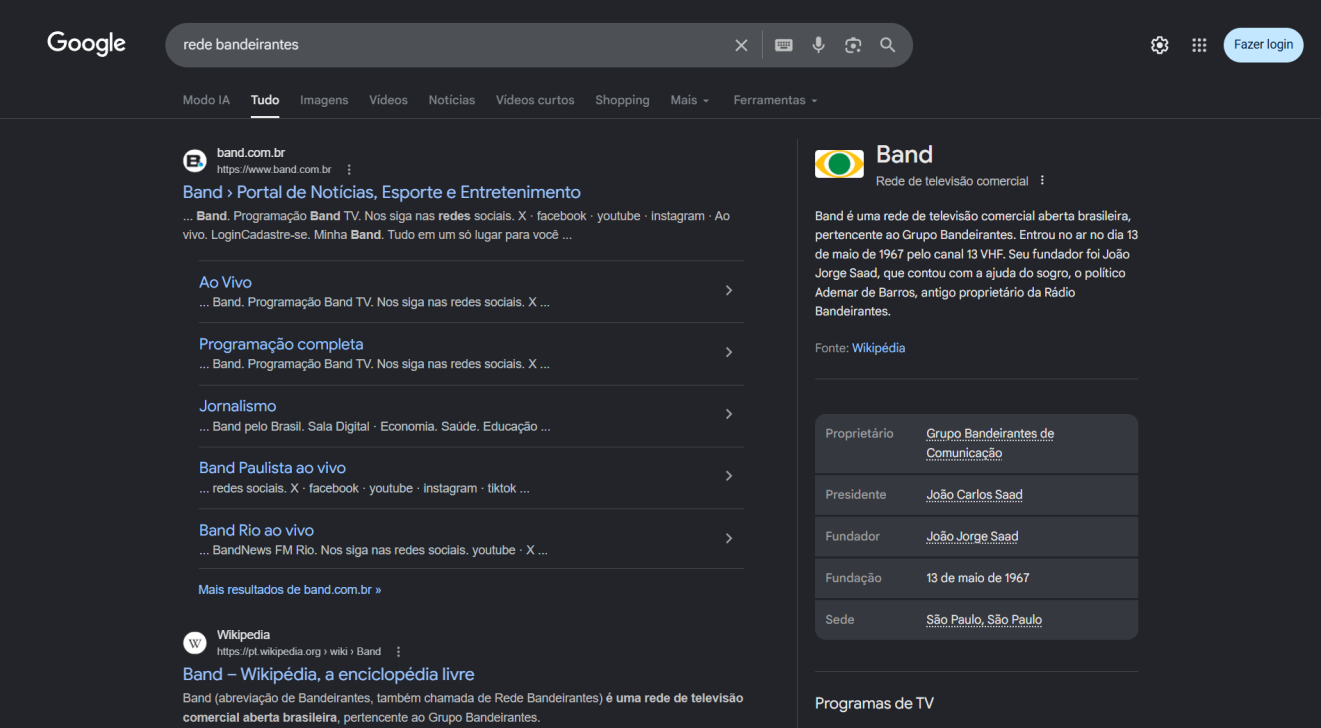Viewport: 1321px width, 728px height.
Task: Open the Programação completa sitelink
Action: coord(281,344)
